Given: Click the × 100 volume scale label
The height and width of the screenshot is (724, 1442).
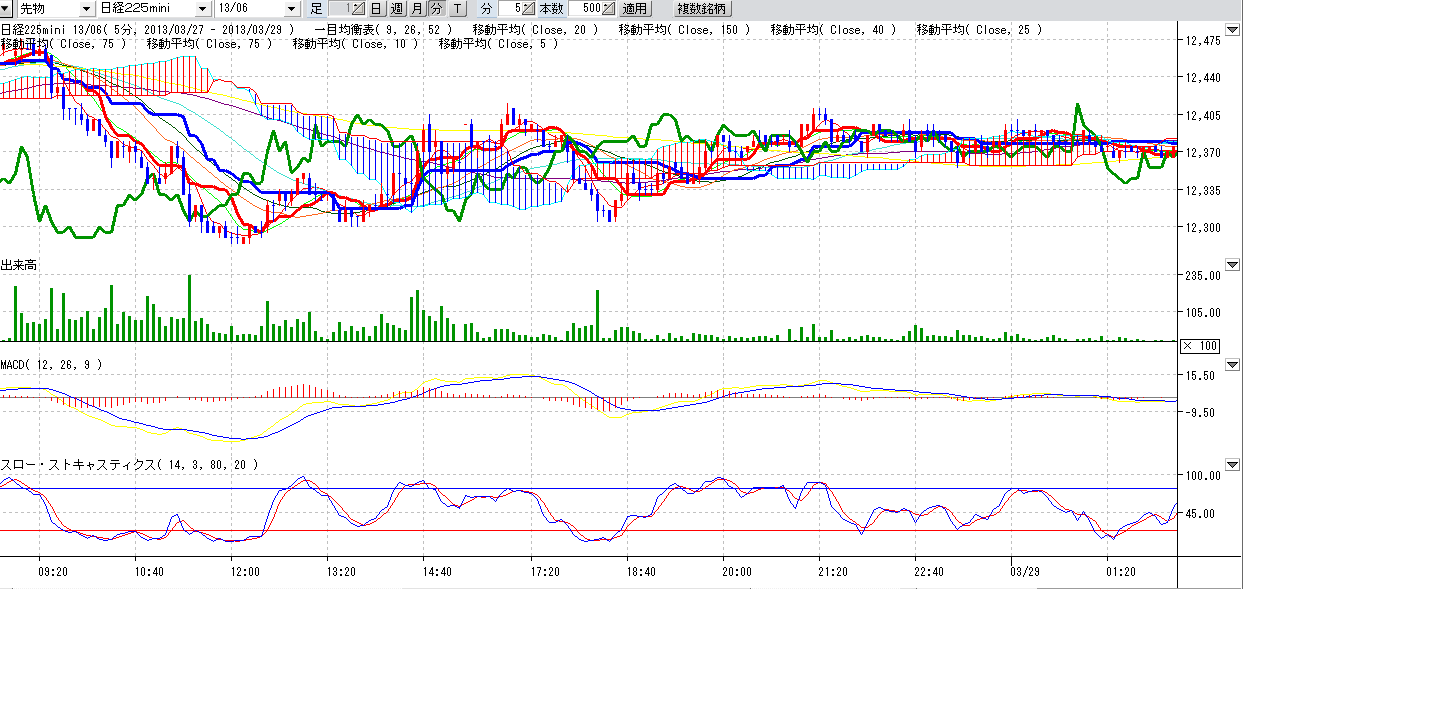Looking at the screenshot, I should (x=1200, y=345).
